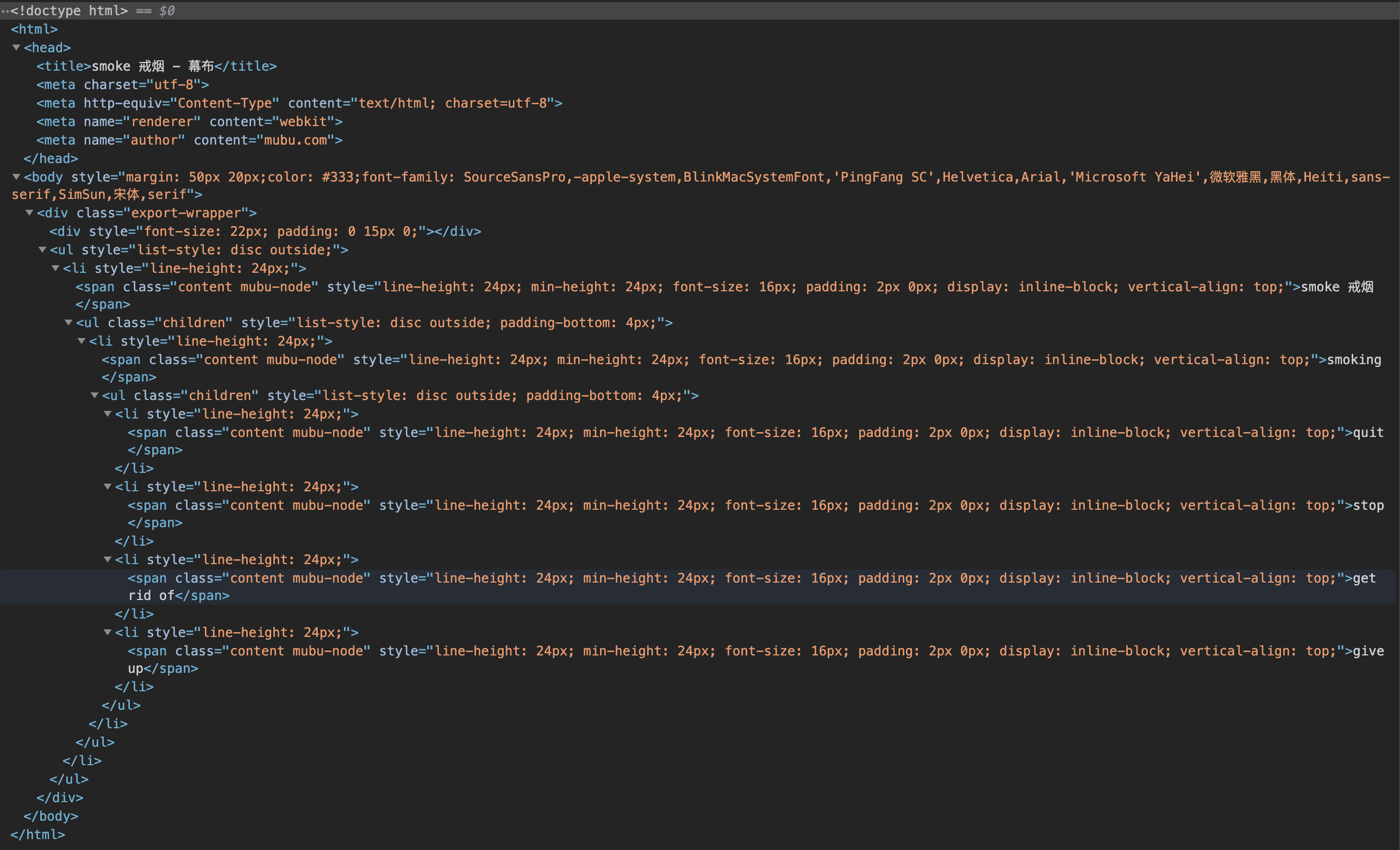Select the title element line
Image resolution: width=1400 pixels, height=850 pixels.
coord(157,66)
